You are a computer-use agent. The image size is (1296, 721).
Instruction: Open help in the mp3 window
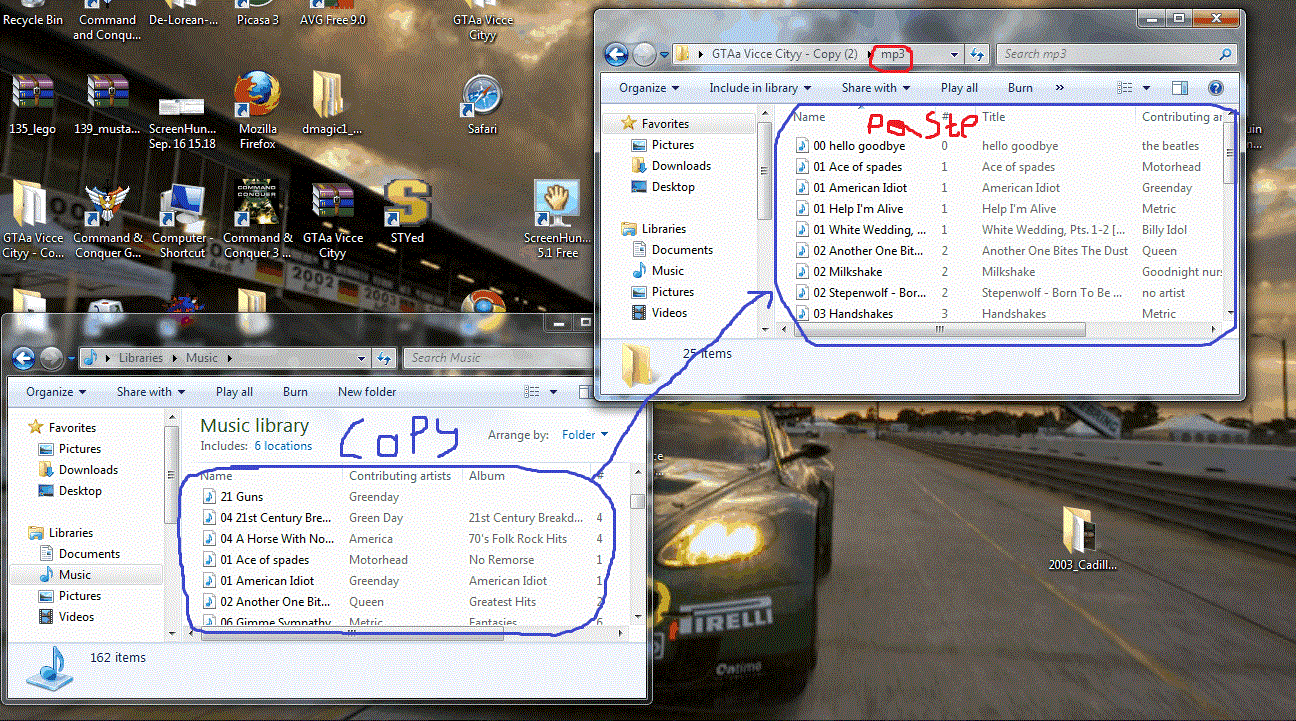click(1216, 88)
